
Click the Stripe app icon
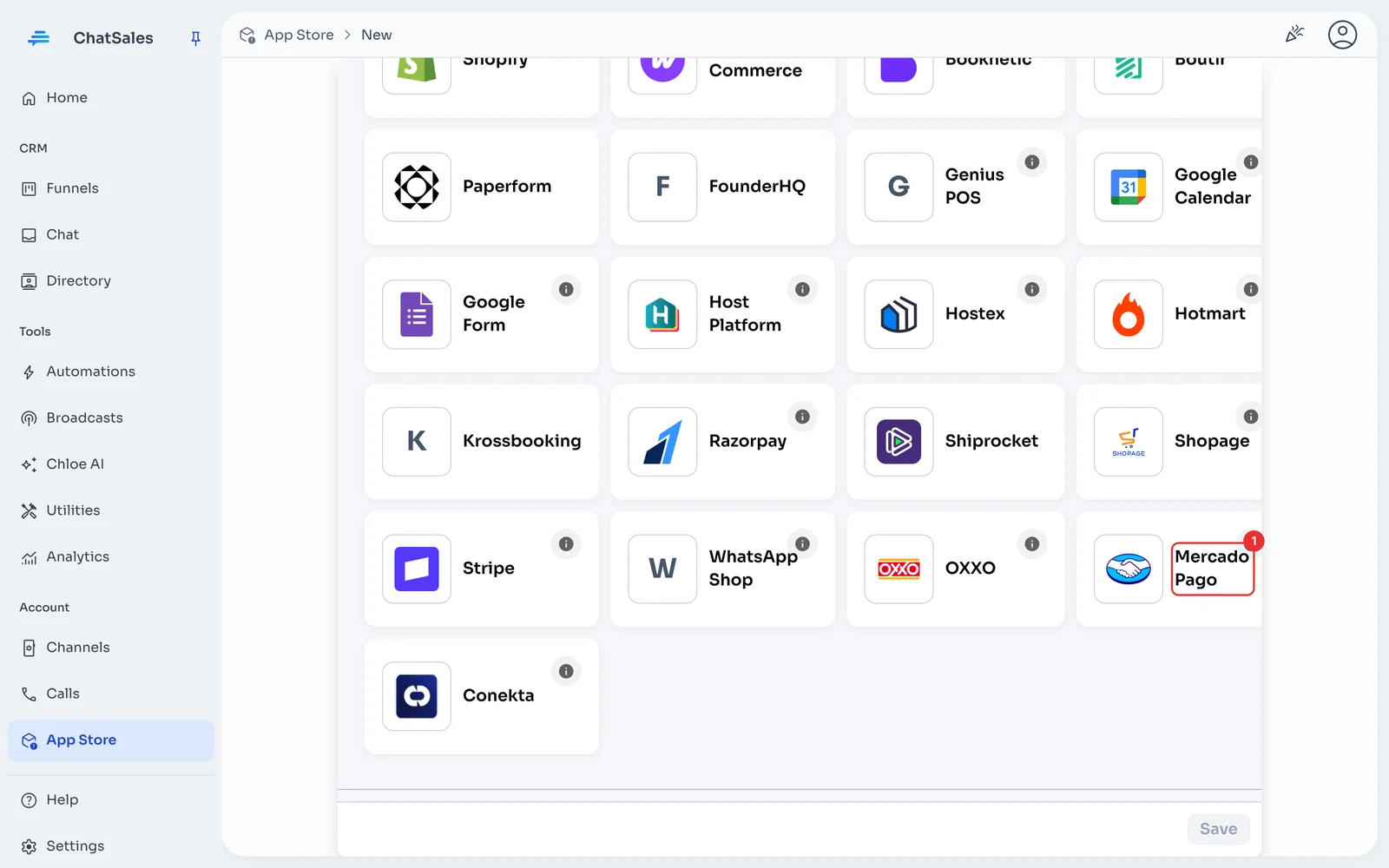coord(417,569)
